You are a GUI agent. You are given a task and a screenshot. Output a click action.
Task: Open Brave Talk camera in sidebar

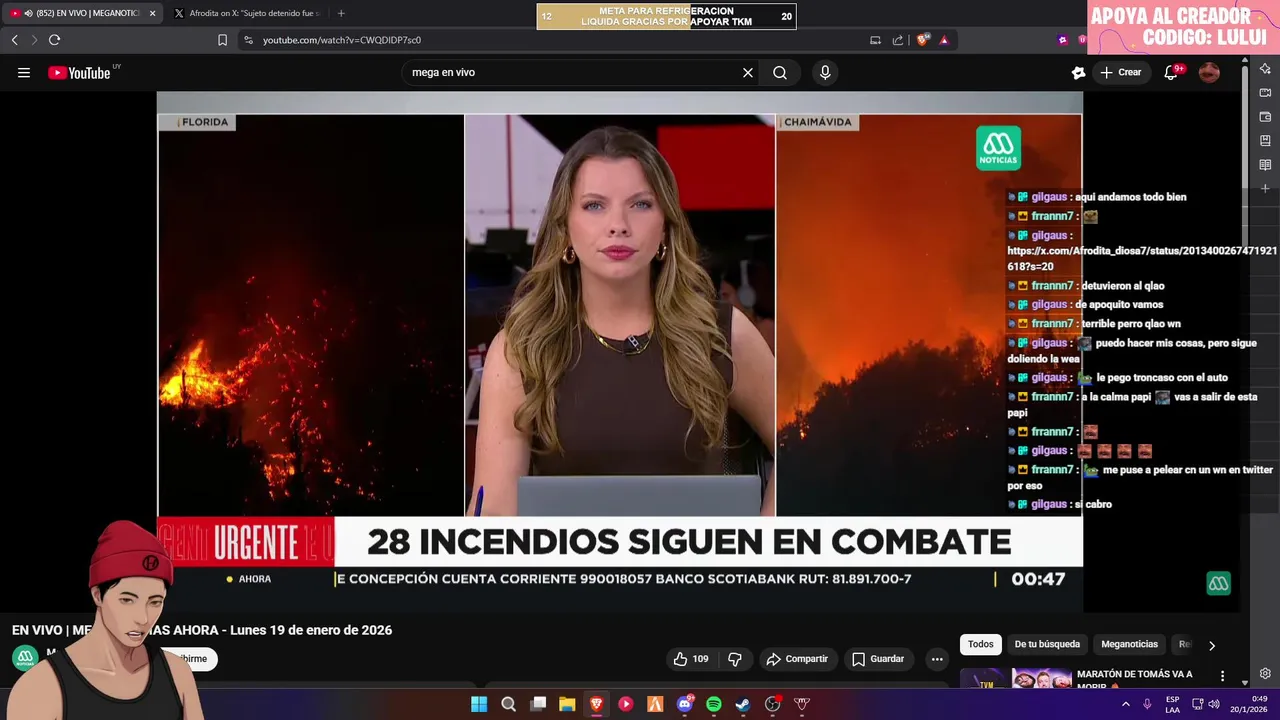click(1265, 93)
